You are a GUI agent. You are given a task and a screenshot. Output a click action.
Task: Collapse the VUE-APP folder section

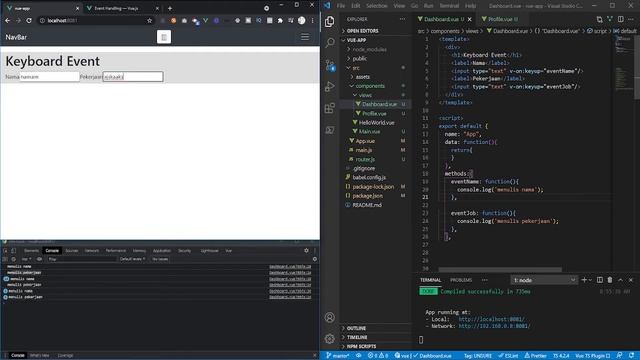click(375, 40)
